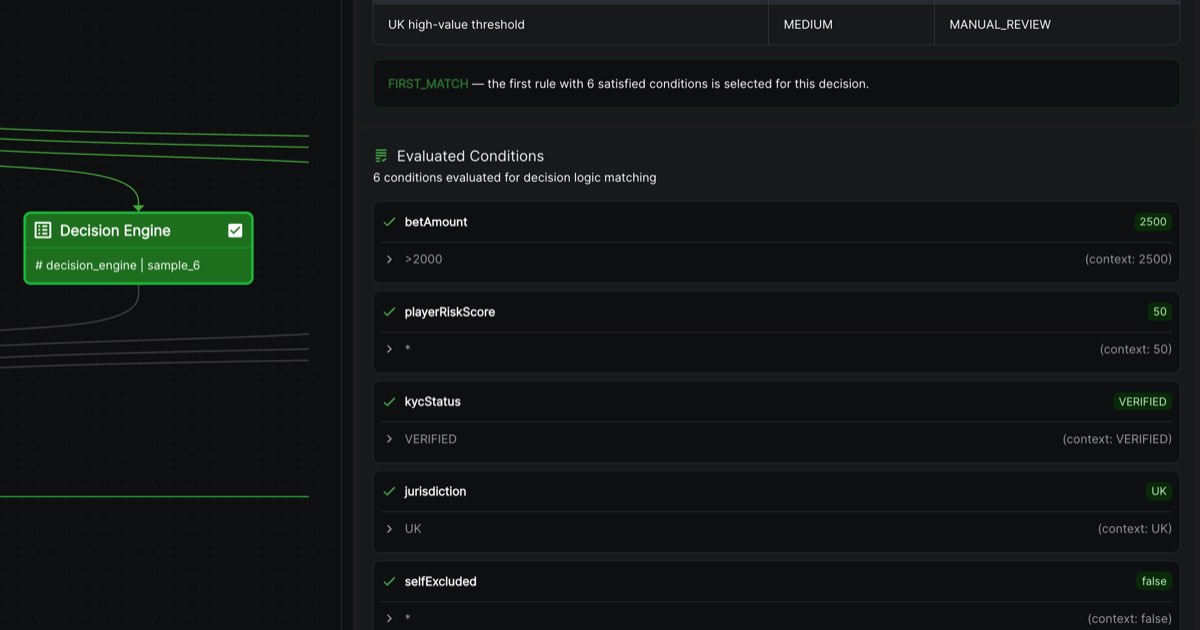The image size is (1200, 630).
Task: Click the selfExcluded condition name
Action: 441,582
